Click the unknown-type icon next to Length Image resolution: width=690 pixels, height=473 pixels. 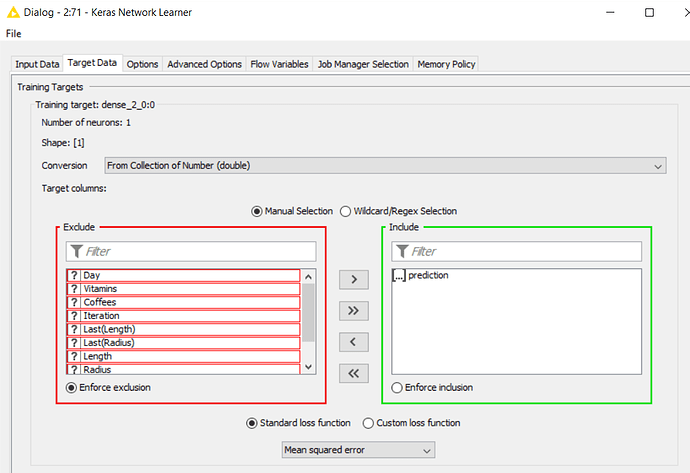(74, 356)
